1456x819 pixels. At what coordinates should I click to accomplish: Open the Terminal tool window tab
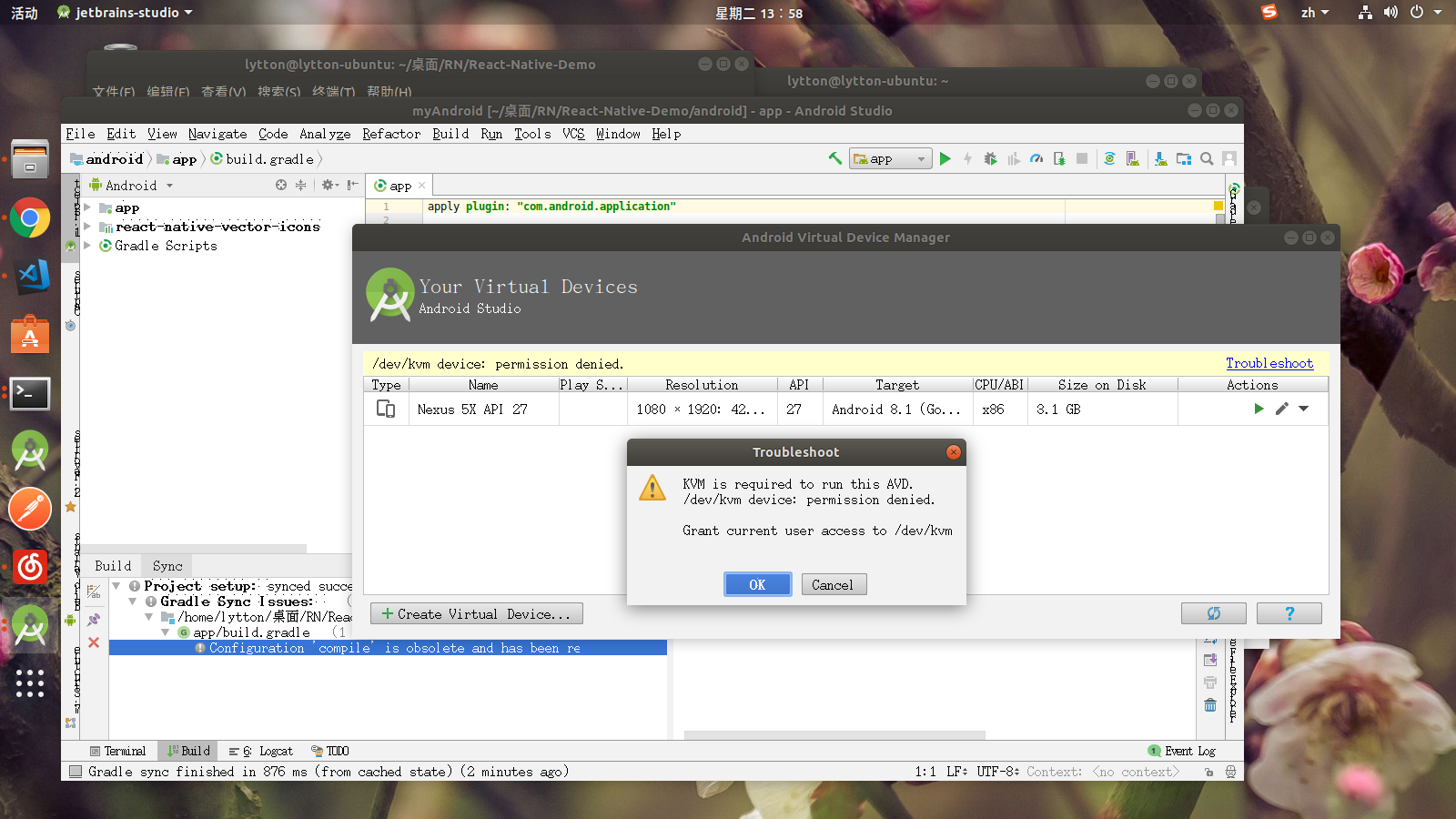118,751
